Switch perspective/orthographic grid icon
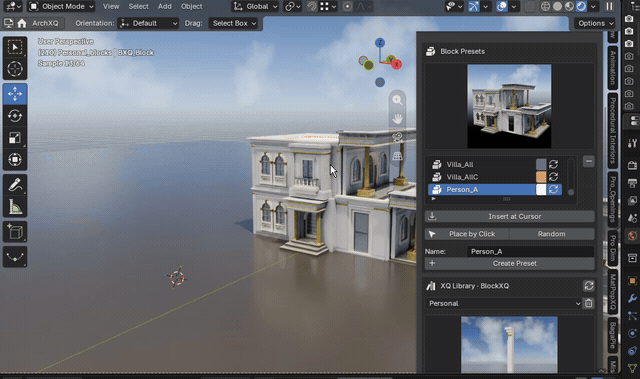This screenshot has height=379, width=640. (x=397, y=156)
